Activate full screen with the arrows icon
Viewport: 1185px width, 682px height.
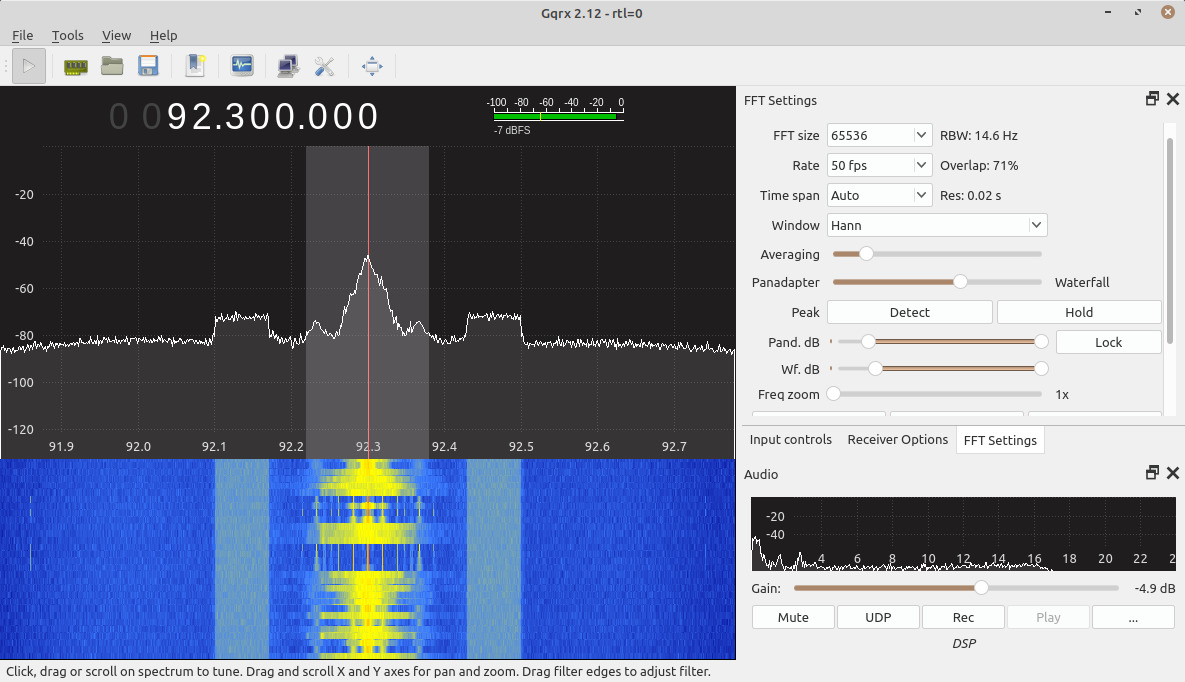point(372,66)
